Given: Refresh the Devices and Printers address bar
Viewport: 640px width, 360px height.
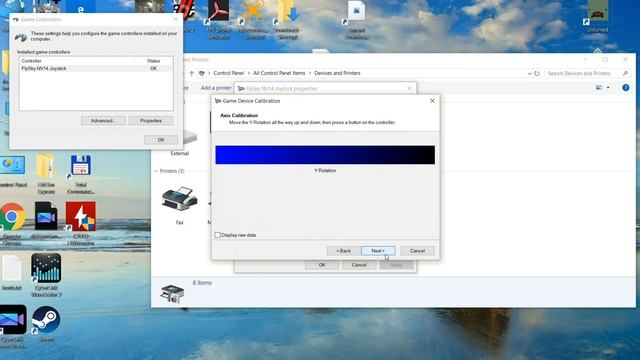Looking at the screenshot, I should click(537, 73).
